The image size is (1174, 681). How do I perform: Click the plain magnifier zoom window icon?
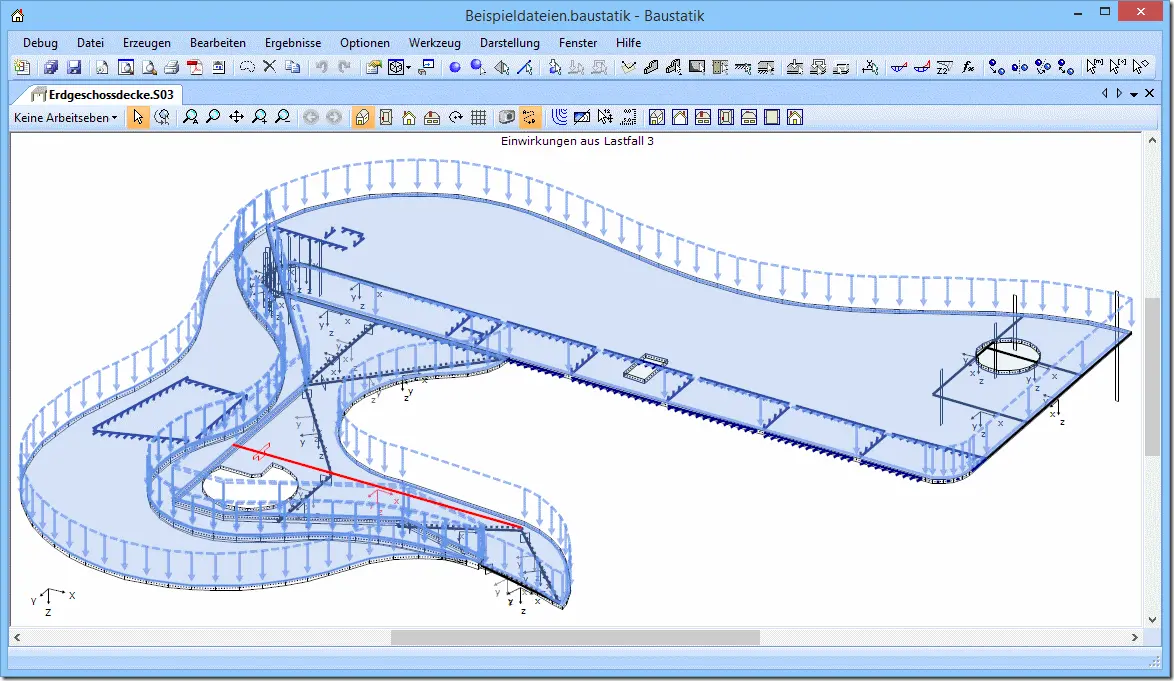pos(213,117)
